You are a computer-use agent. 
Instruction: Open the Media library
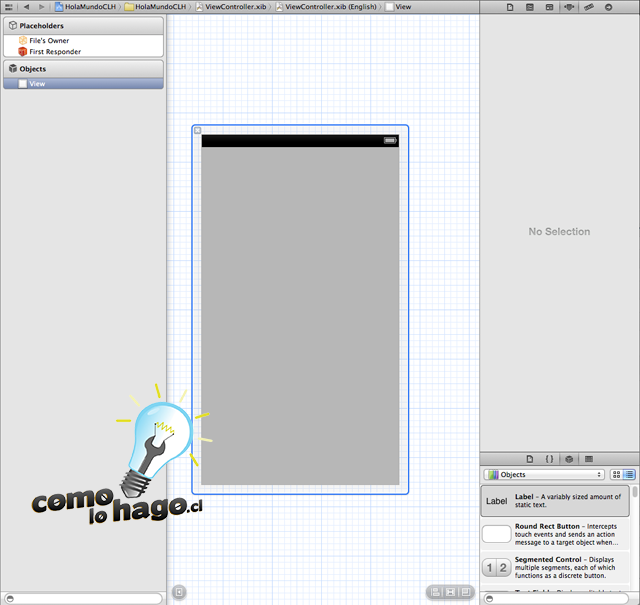point(589,459)
